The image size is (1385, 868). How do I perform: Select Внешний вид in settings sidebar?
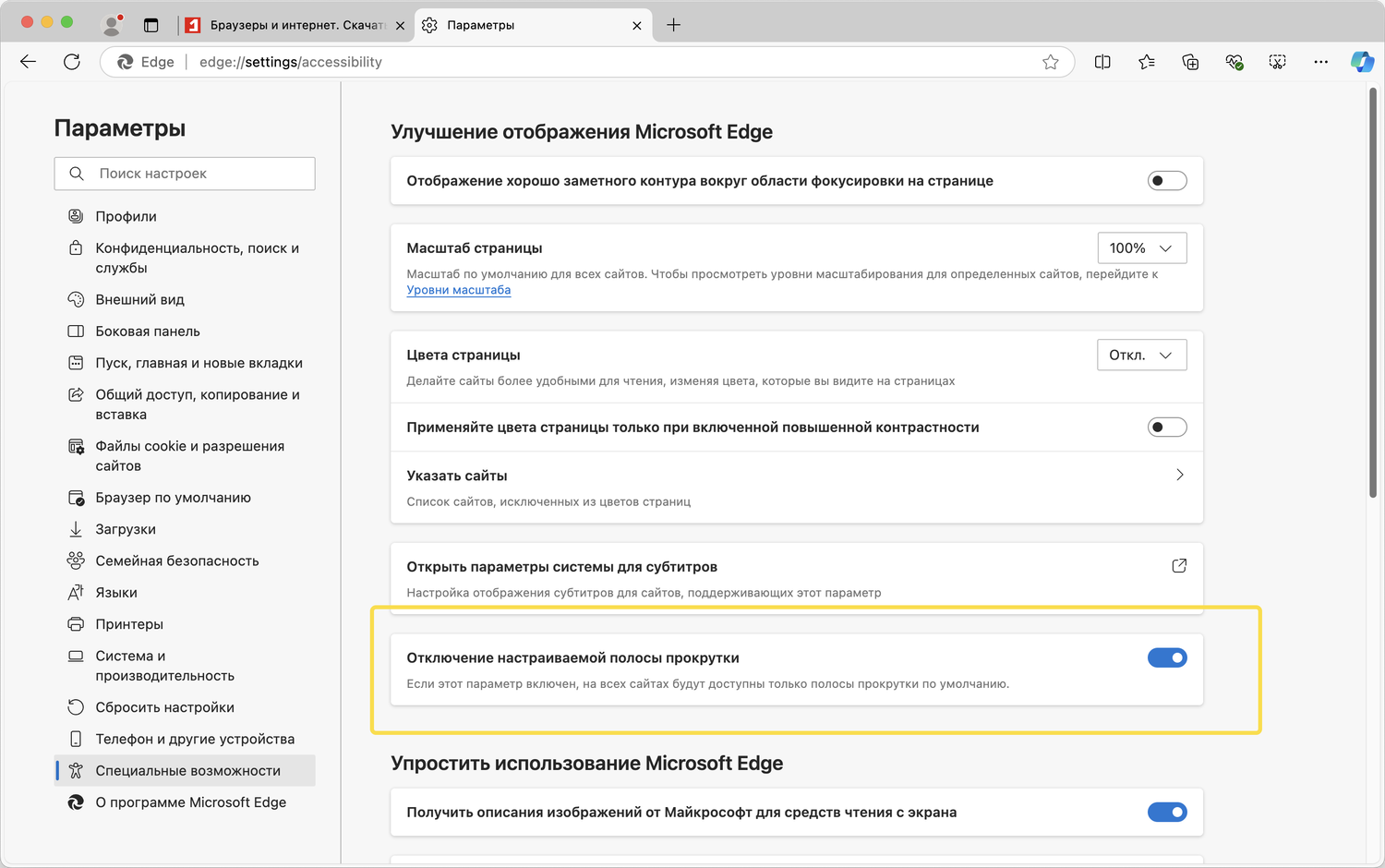pos(139,299)
